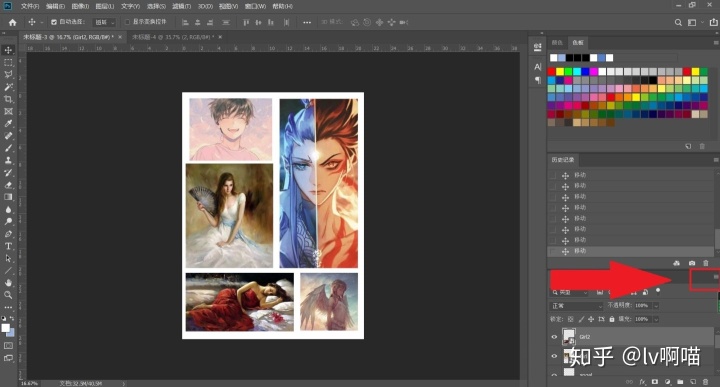Screen dimensions: 720x387
Task: Select the Healing Brush tool
Action: pos(8,136)
